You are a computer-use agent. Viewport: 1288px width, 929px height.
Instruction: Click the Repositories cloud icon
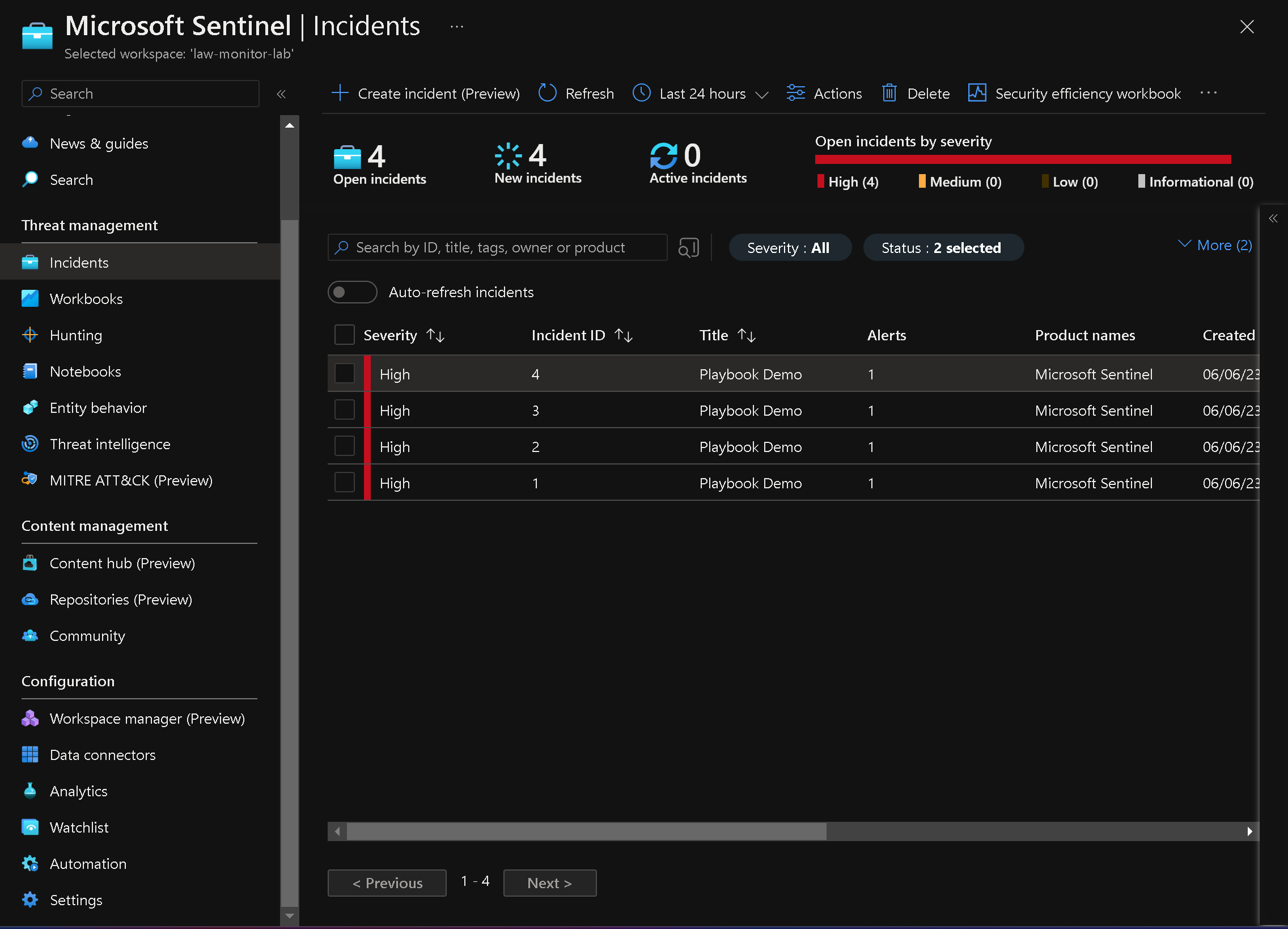30,599
